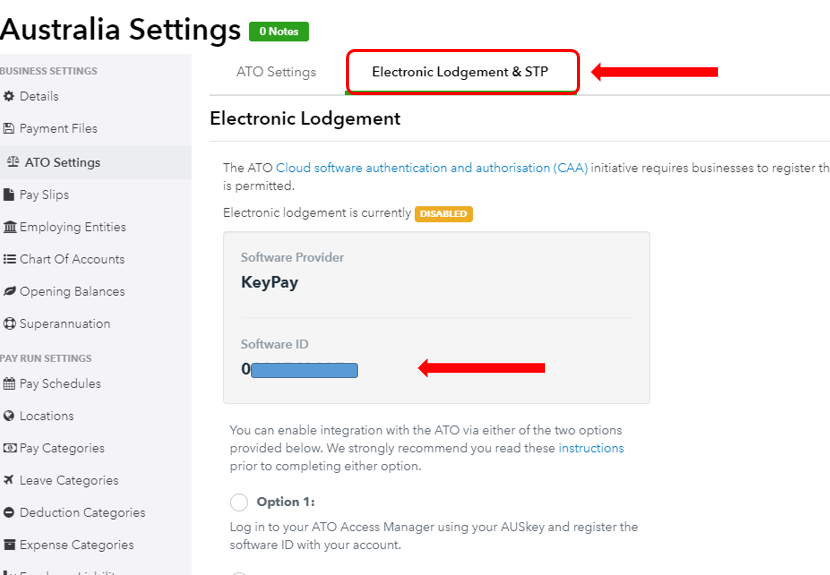Click the Payment Files save icon

(x=10, y=129)
